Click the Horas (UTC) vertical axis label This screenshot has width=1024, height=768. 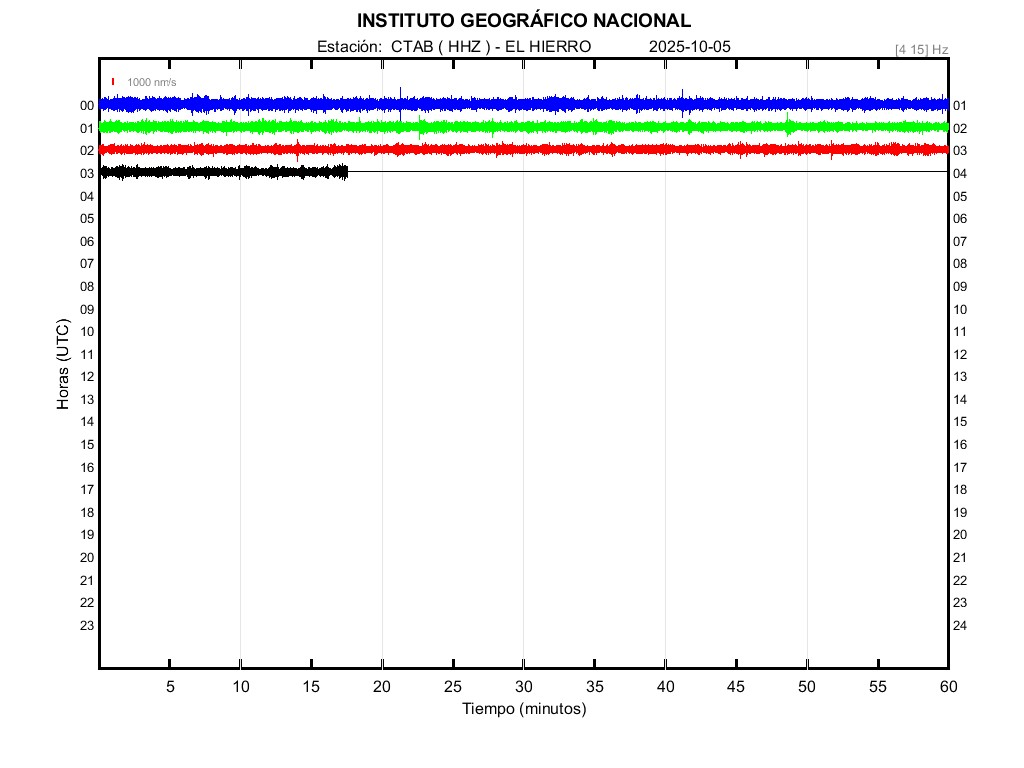point(63,364)
